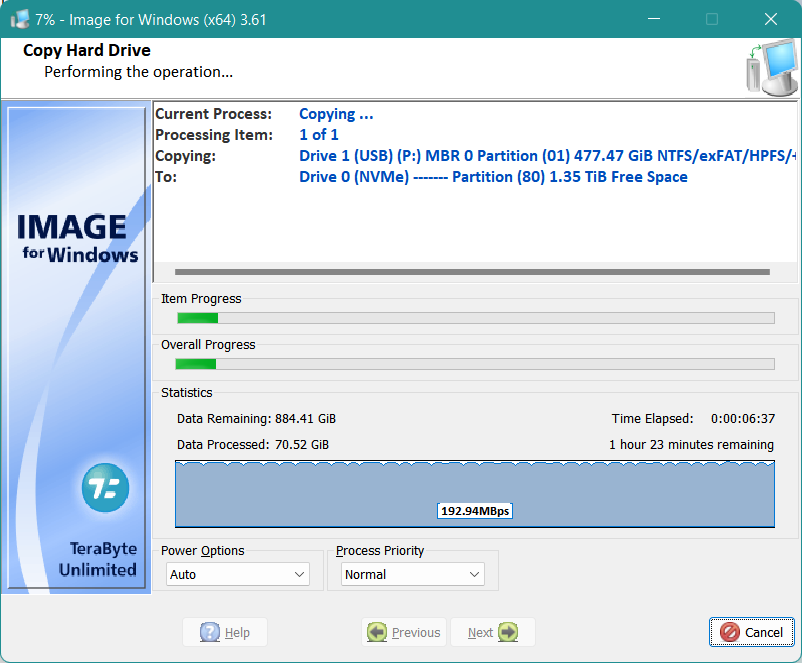
Task: Click the TeraByte Unlimited round logo
Action: [105, 488]
